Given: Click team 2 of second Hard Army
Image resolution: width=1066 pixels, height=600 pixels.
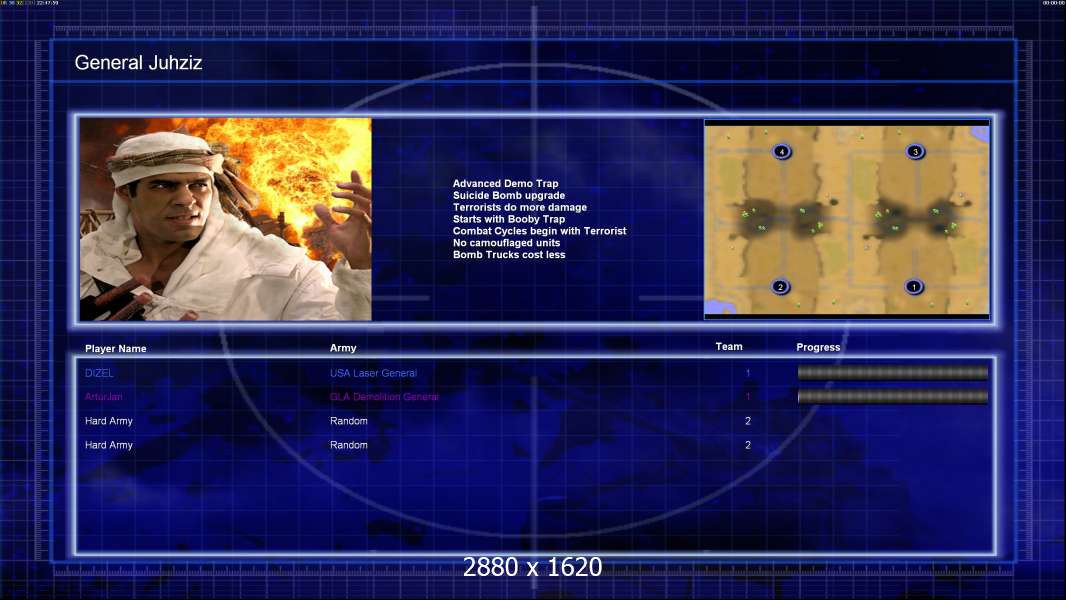Looking at the screenshot, I should click(748, 445).
